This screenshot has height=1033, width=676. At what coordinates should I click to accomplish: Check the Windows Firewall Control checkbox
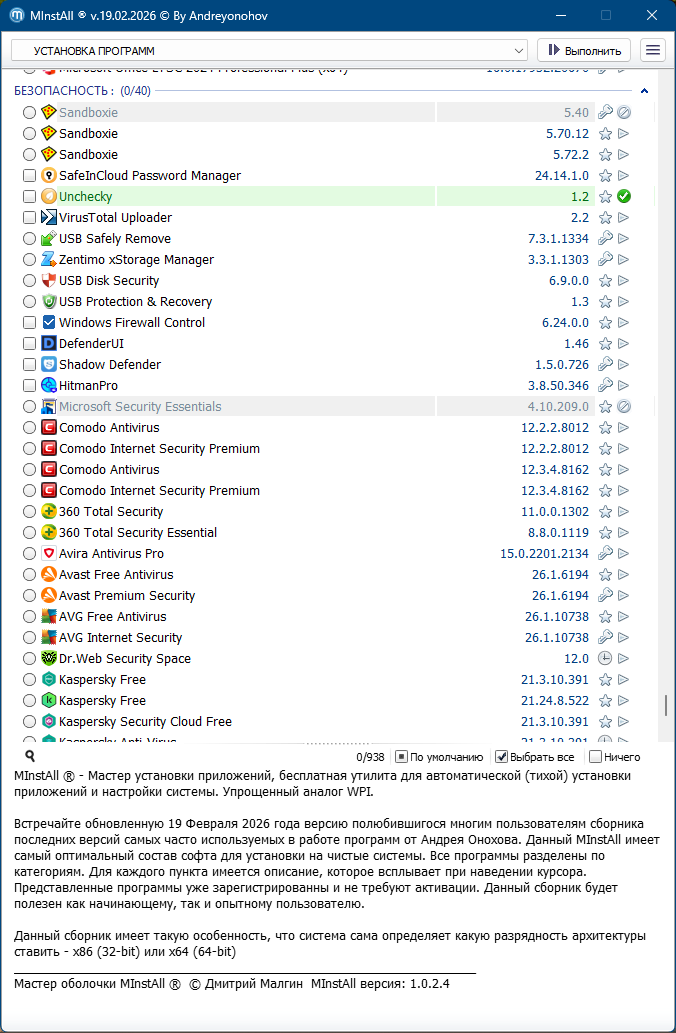click(29, 323)
